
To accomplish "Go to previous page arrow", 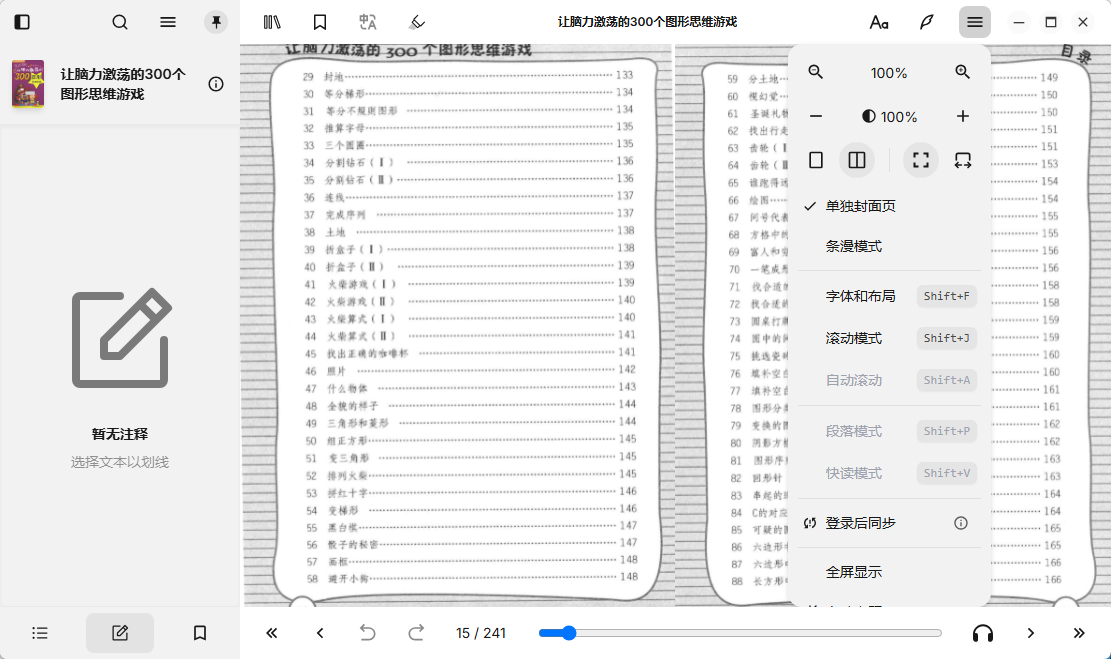I will (x=320, y=633).
